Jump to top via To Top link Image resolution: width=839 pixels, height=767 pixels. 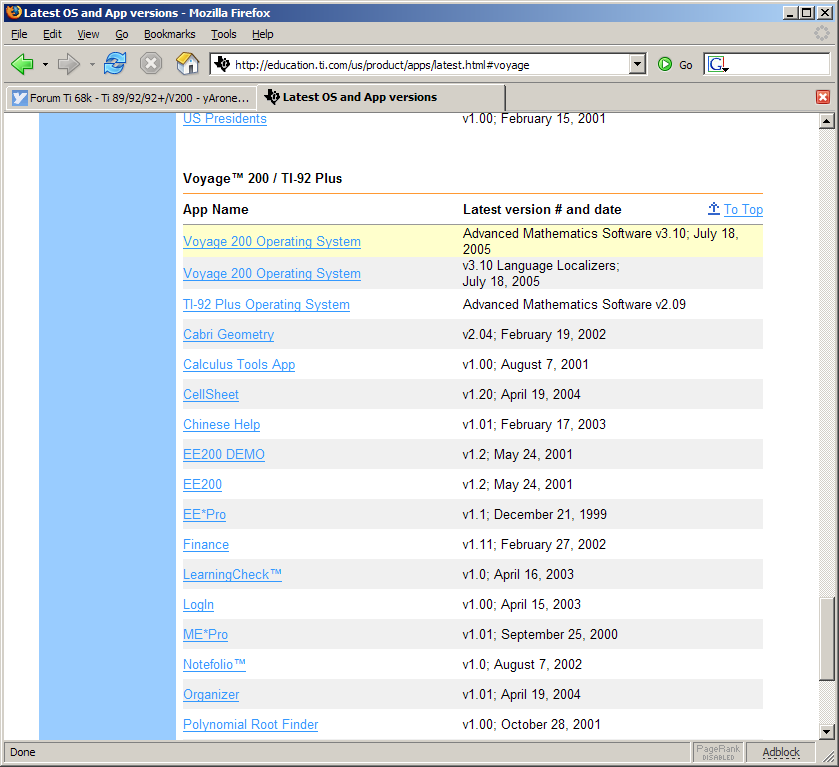click(x=743, y=209)
